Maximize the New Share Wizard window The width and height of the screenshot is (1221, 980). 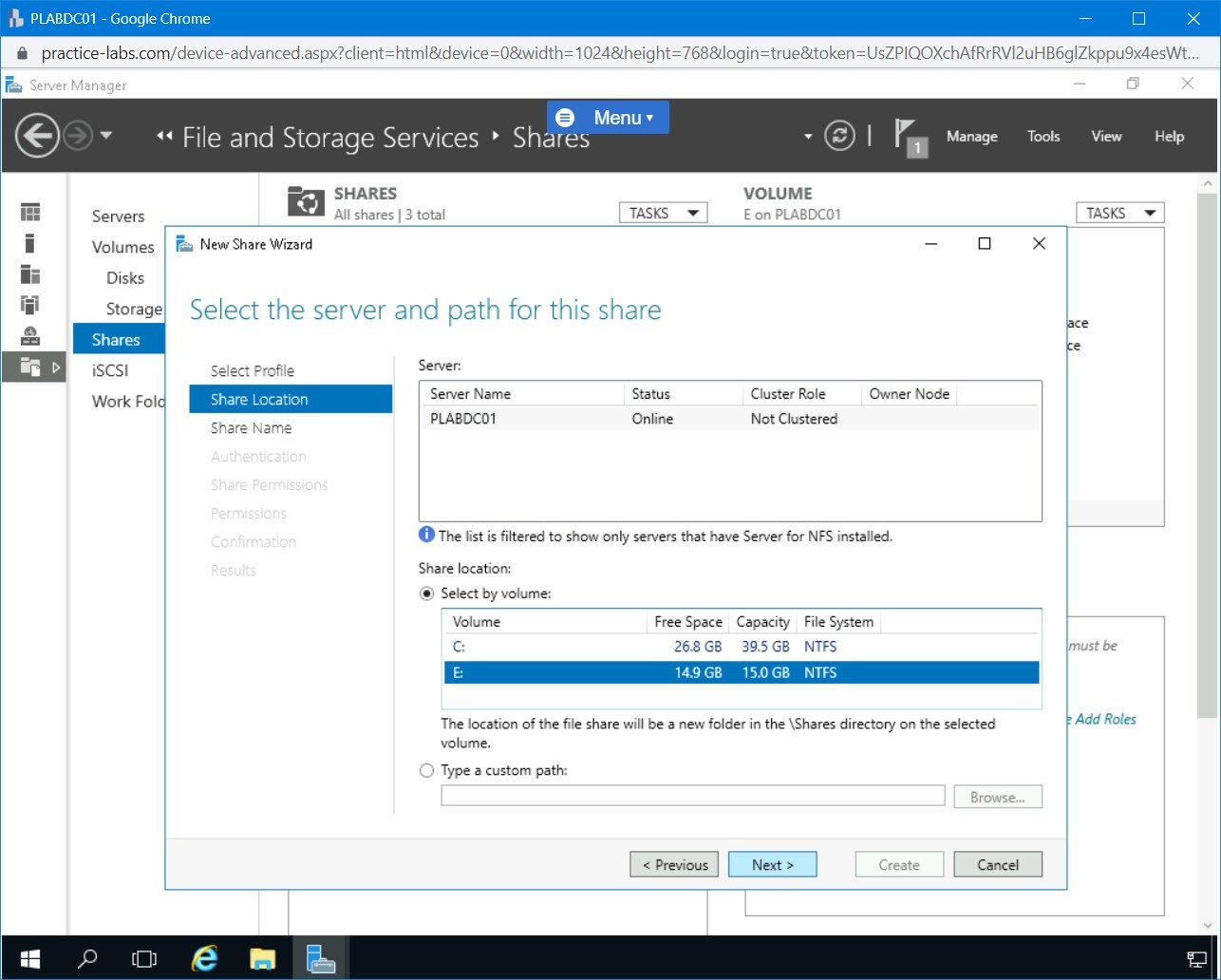click(x=985, y=244)
